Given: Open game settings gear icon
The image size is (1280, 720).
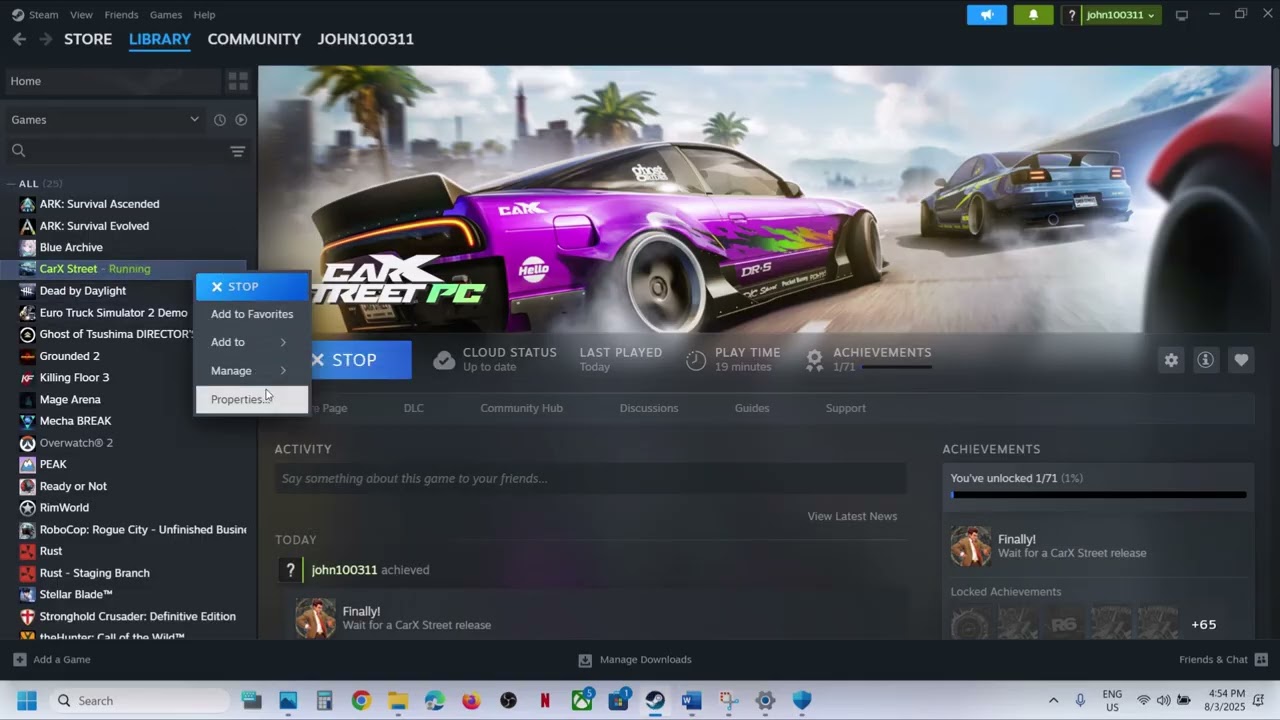Looking at the screenshot, I should click(1171, 360).
